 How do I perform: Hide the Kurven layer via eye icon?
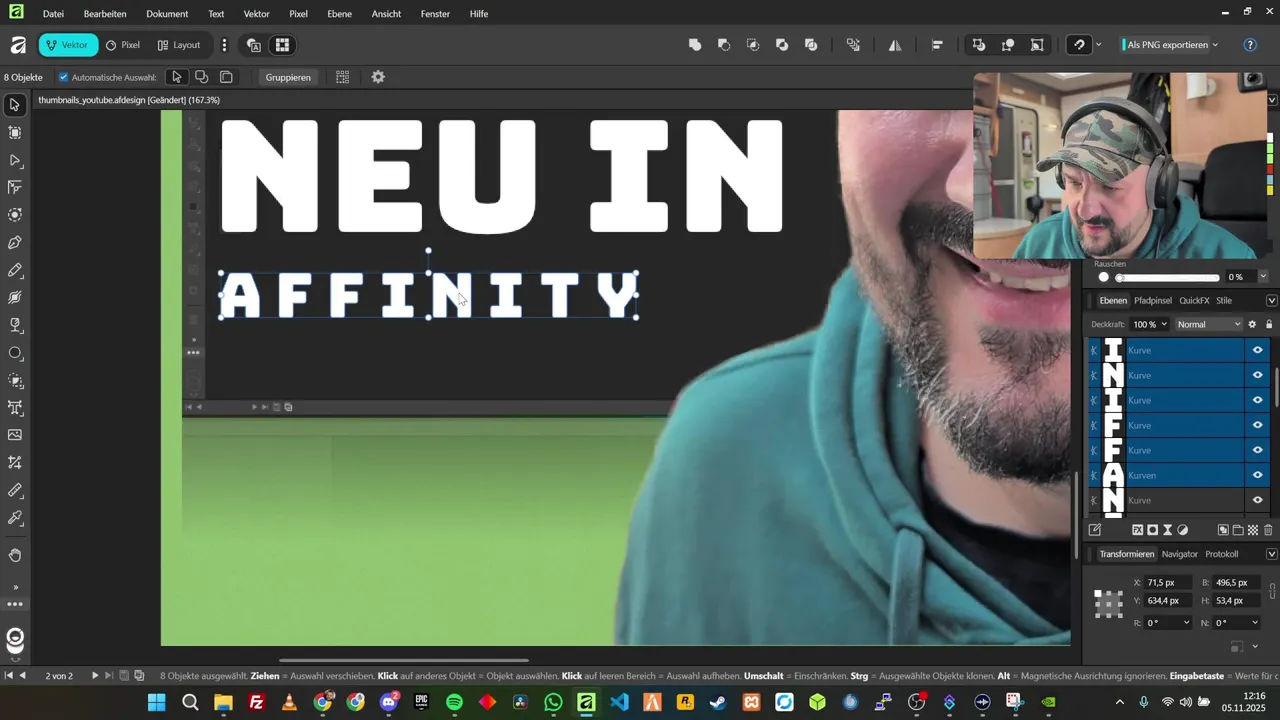(x=1258, y=475)
